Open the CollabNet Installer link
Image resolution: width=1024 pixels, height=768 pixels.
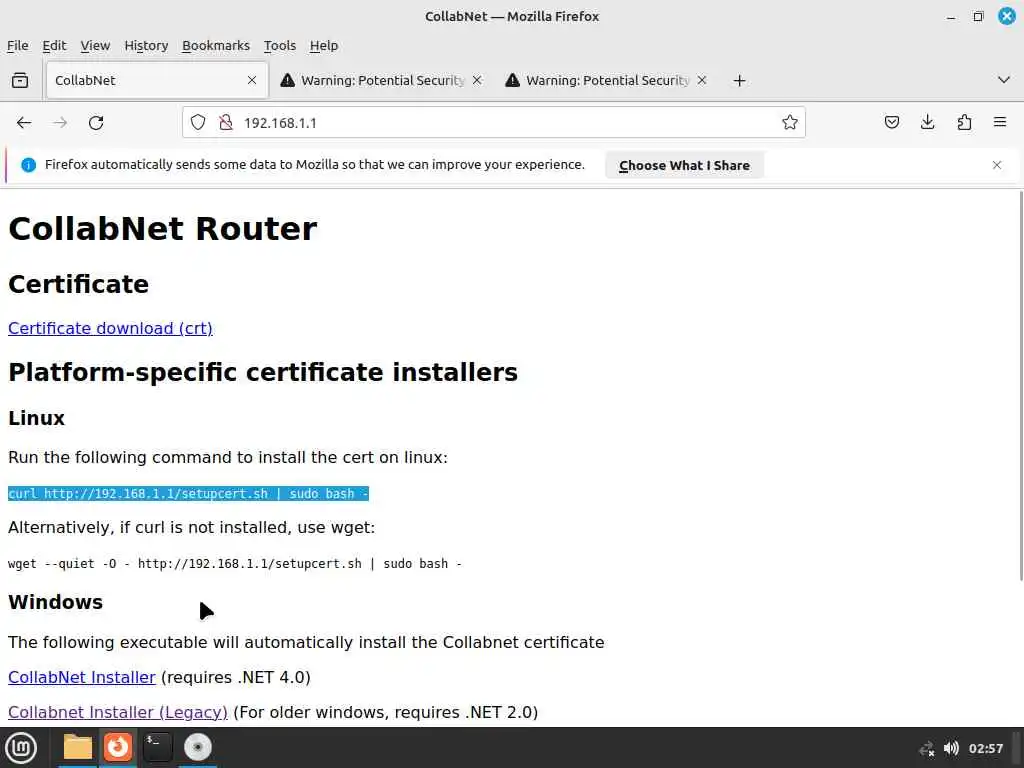[82, 677]
